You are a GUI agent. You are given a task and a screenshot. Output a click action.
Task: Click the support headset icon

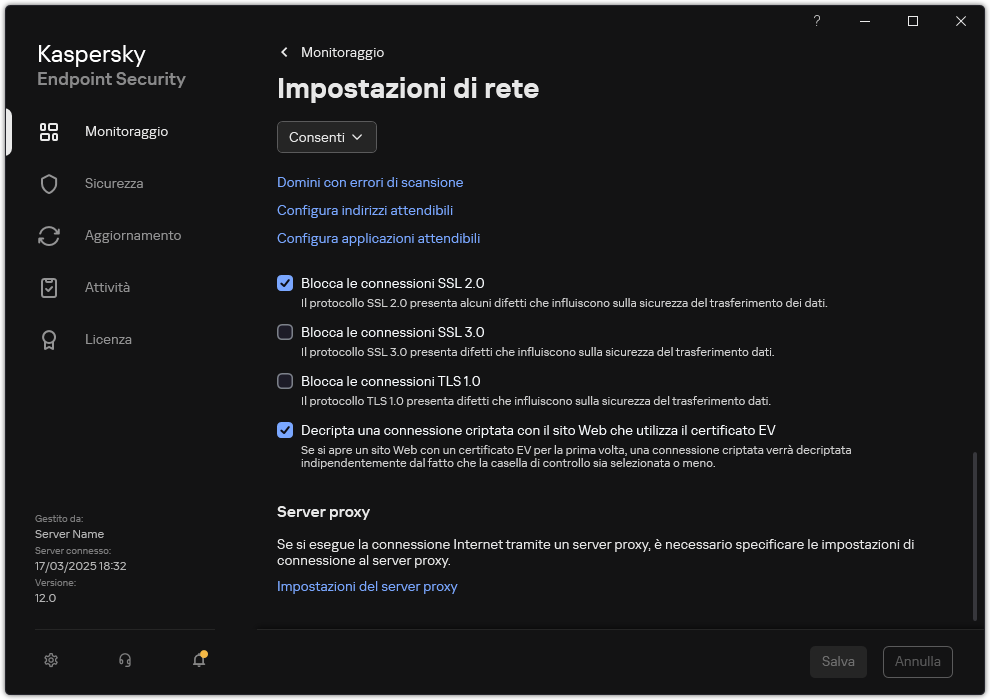click(124, 660)
